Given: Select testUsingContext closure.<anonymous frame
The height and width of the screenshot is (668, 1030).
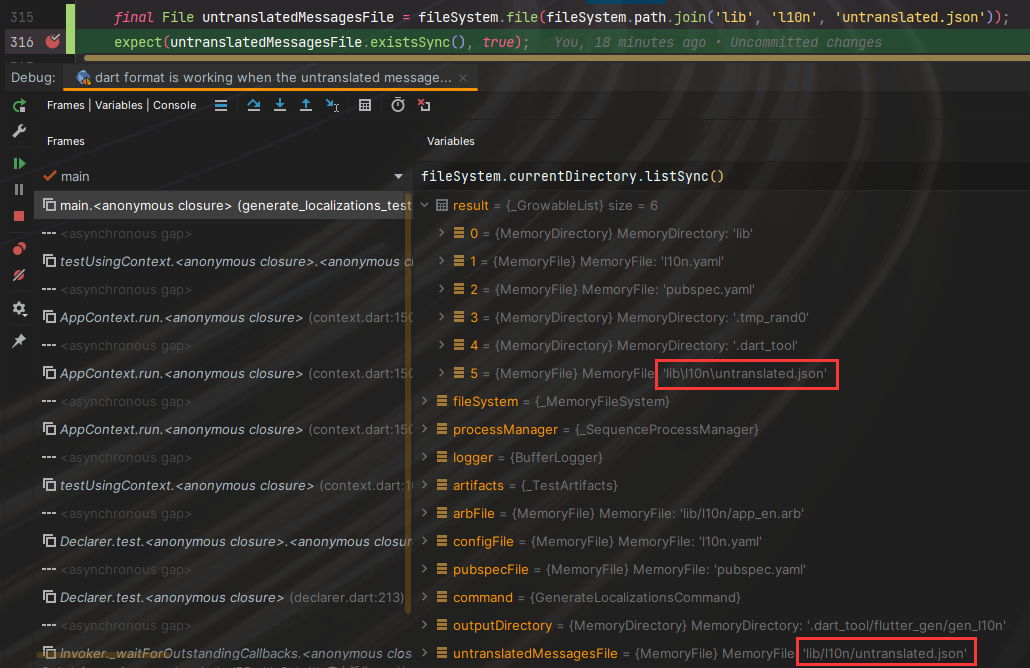Looking at the screenshot, I should pos(223,261).
